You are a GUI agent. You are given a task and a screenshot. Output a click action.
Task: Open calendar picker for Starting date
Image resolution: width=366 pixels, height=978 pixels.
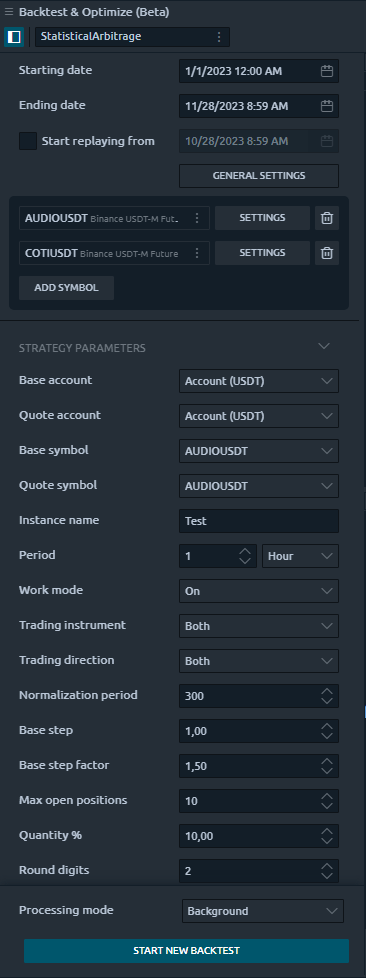(327, 71)
